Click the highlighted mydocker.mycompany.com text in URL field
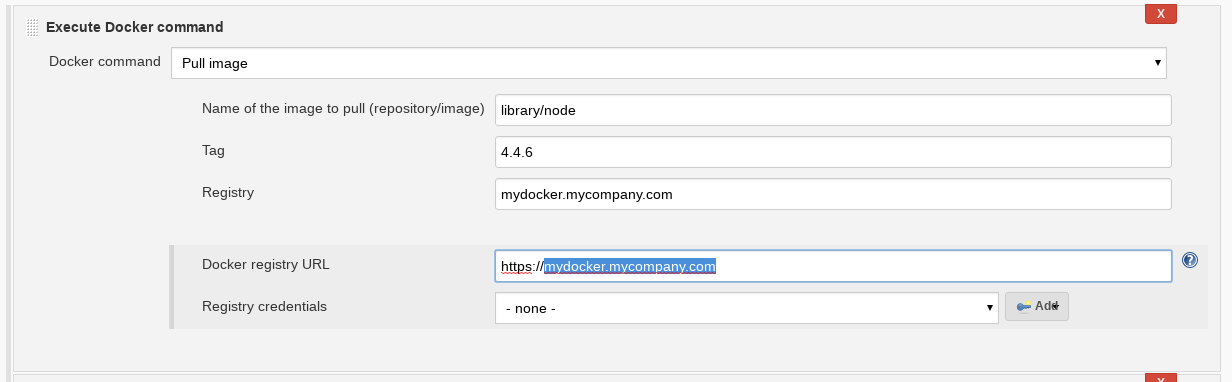This screenshot has height=382, width=1232. pyautogui.click(x=630, y=266)
